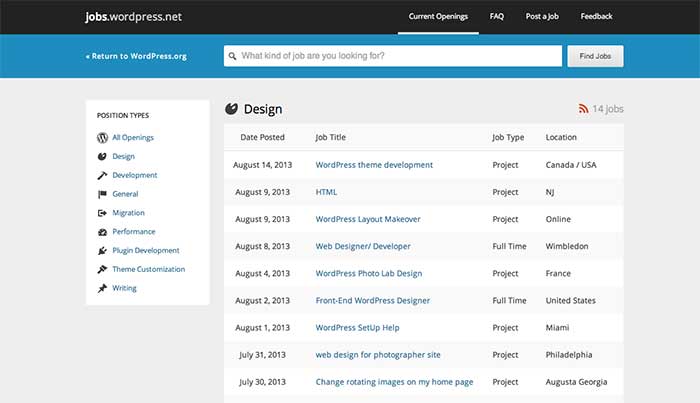Click the Theme Customization tool icon
The height and width of the screenshot is (403, 700).
(102, 269)
